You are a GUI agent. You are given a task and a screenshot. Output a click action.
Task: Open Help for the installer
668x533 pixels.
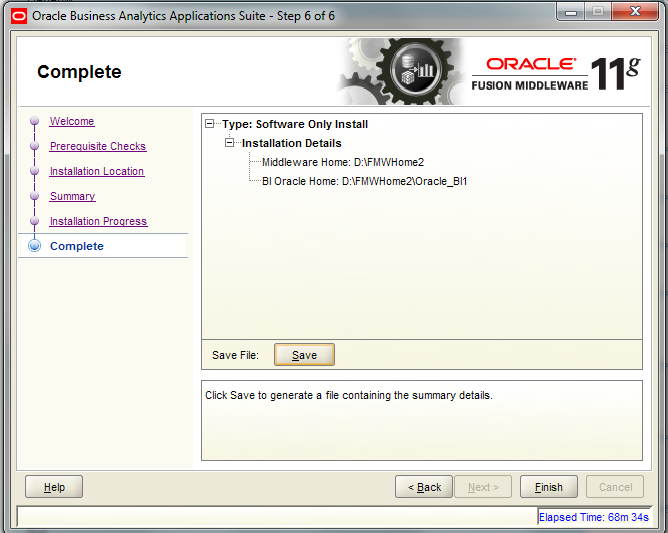(x=54, y=487)
